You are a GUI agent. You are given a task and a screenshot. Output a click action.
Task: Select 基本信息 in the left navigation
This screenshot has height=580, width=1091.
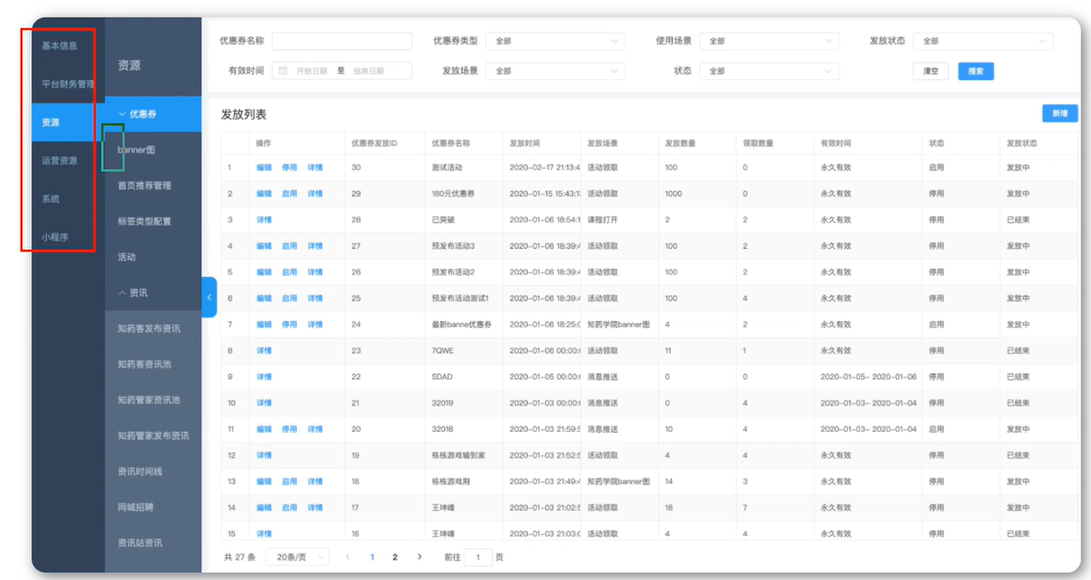coord(59,45)
